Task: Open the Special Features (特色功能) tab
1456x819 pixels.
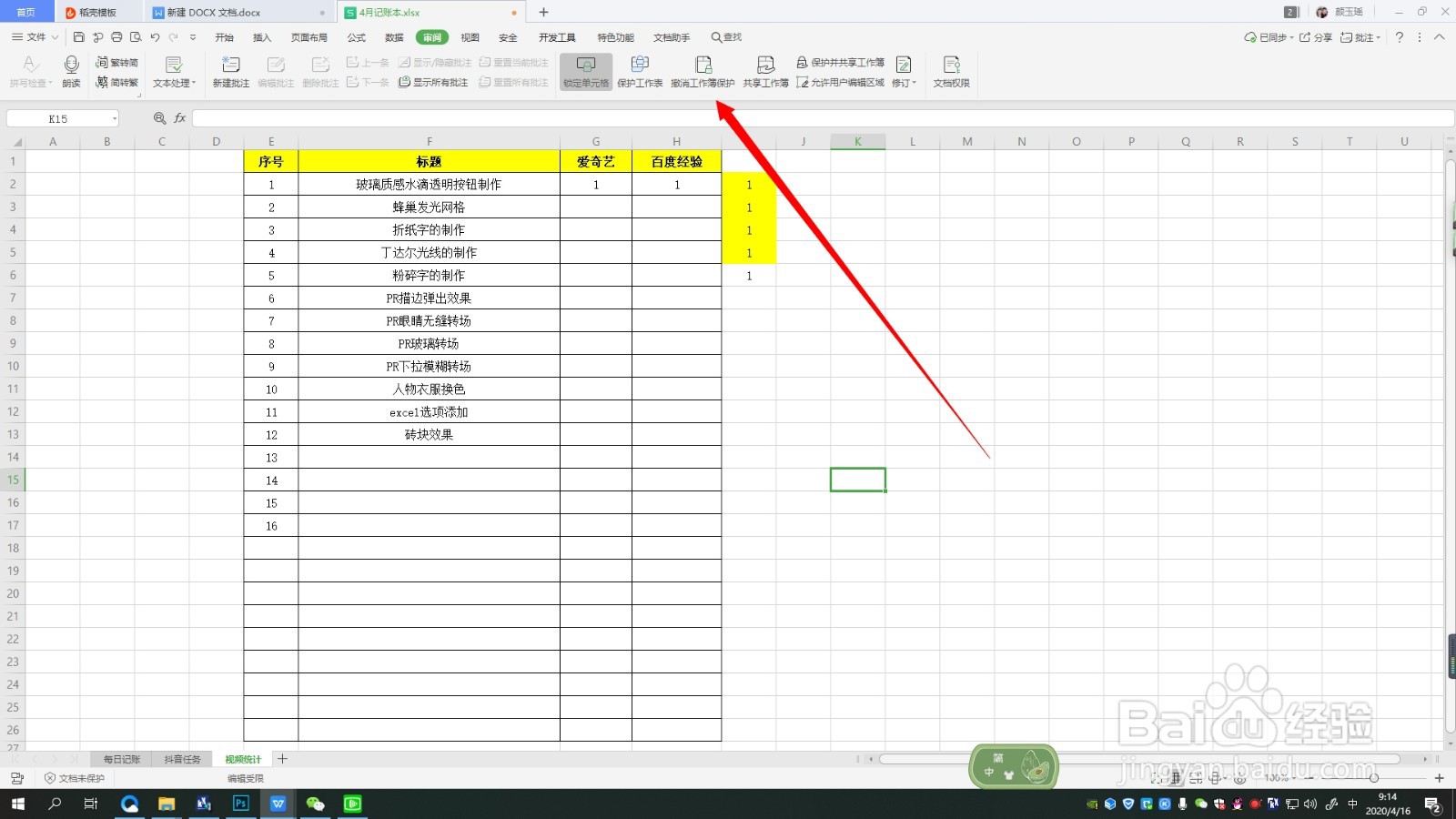Action: click(x=615, y=37)
